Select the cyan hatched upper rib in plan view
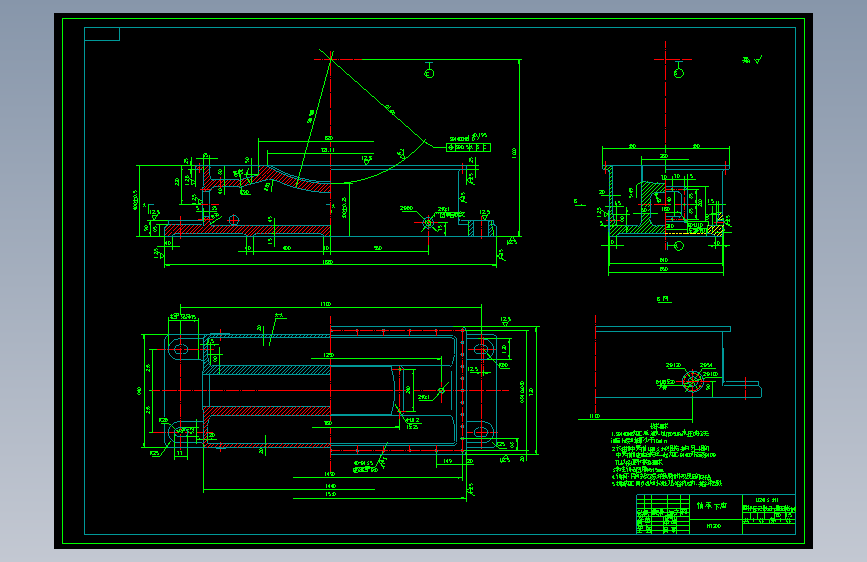This screenshot has height=562, width=867. [267, 370]
